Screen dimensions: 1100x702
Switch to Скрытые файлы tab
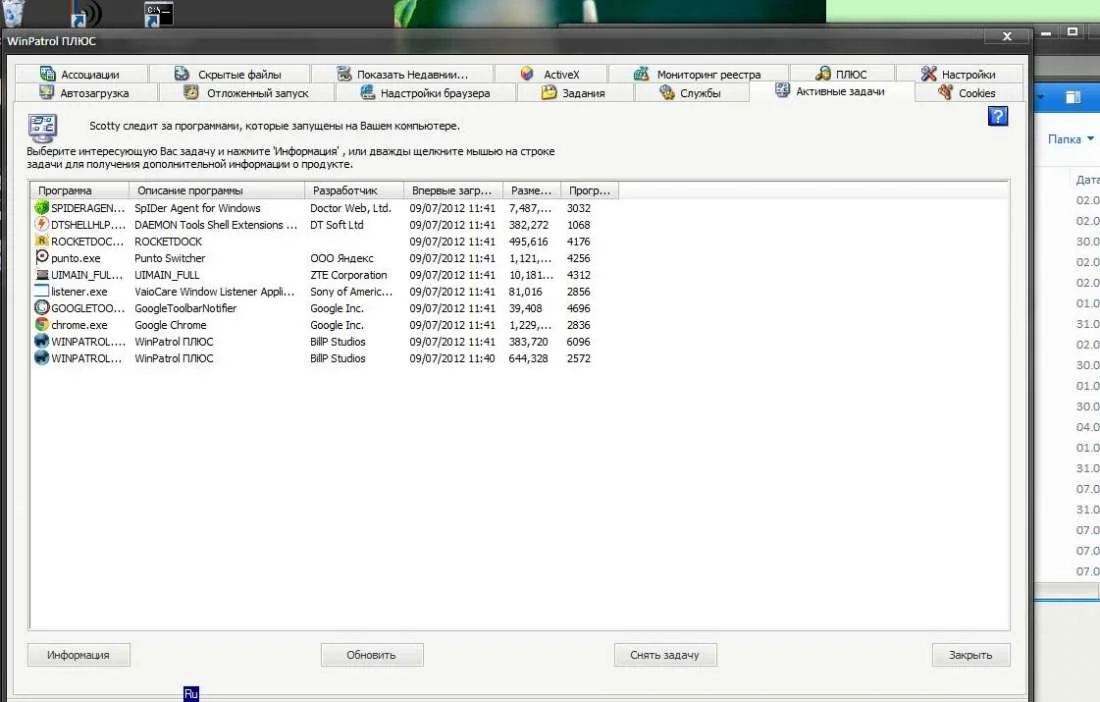point(229,74)
